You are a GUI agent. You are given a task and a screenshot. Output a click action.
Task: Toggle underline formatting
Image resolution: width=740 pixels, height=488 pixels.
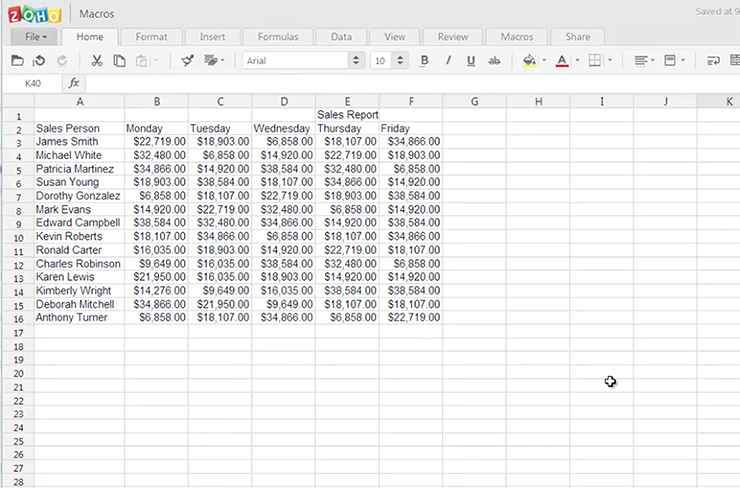[469, 61]
